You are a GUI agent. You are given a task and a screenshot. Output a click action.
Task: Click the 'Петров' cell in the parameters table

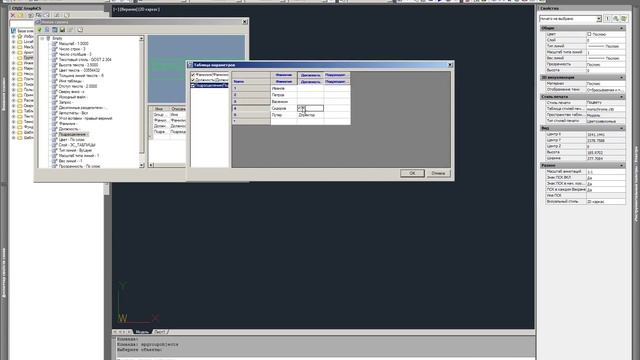[x=284, y=95]
